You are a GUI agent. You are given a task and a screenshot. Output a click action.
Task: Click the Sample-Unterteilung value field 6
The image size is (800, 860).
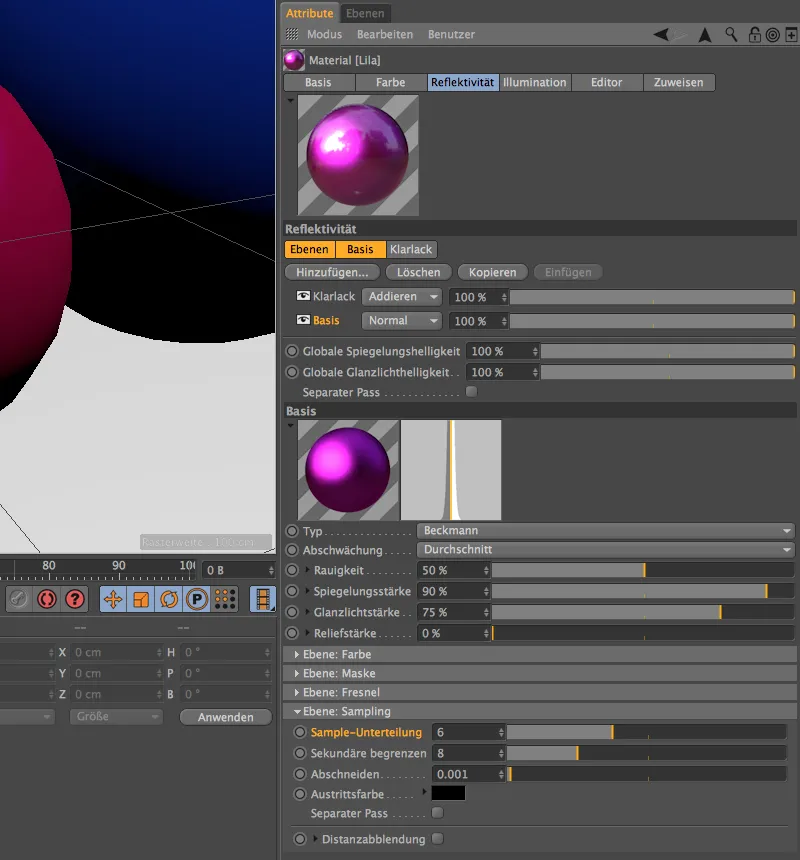pos(468,732)
